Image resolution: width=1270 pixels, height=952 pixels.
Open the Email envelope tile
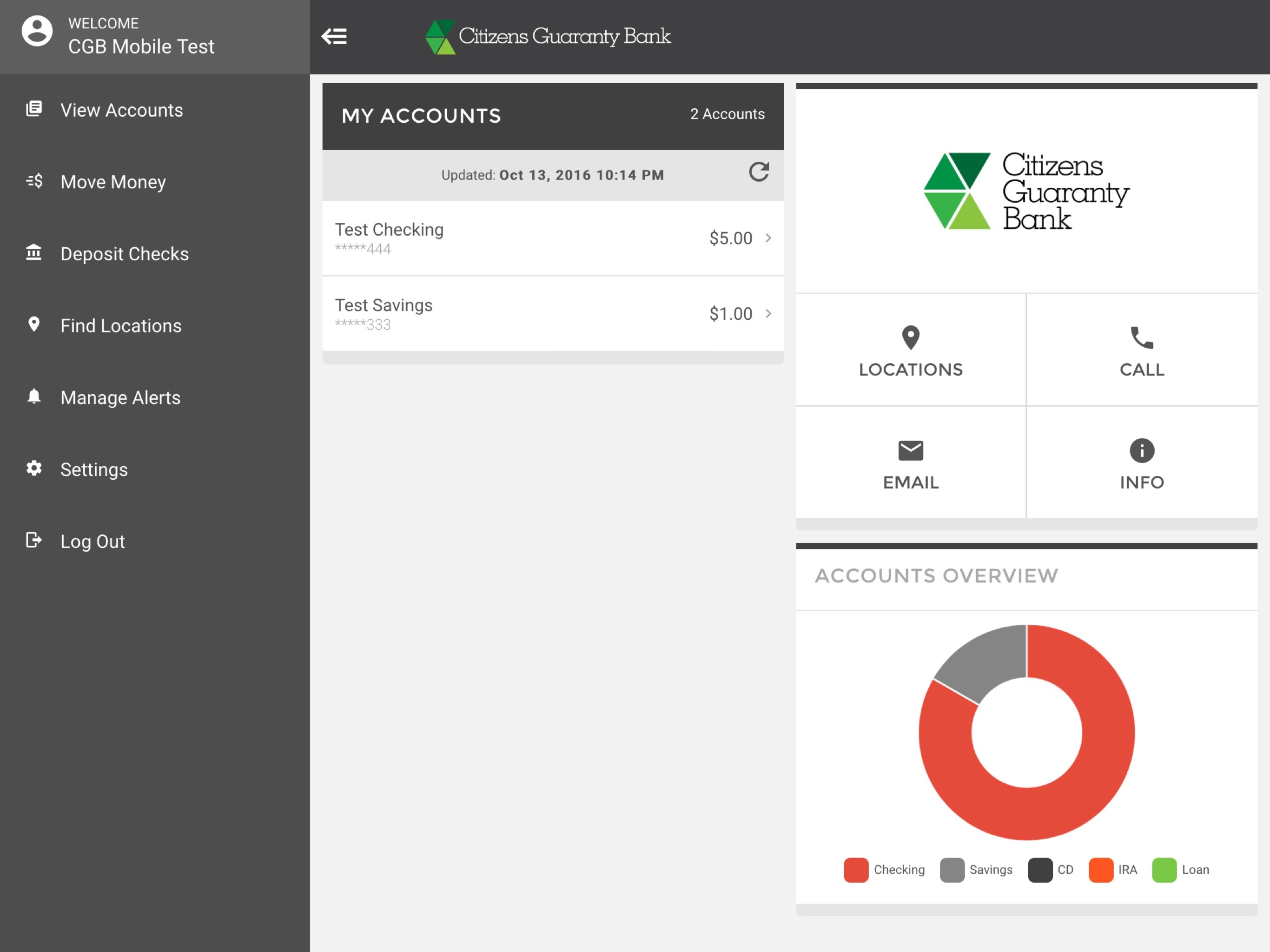click(x=911, y=463)
